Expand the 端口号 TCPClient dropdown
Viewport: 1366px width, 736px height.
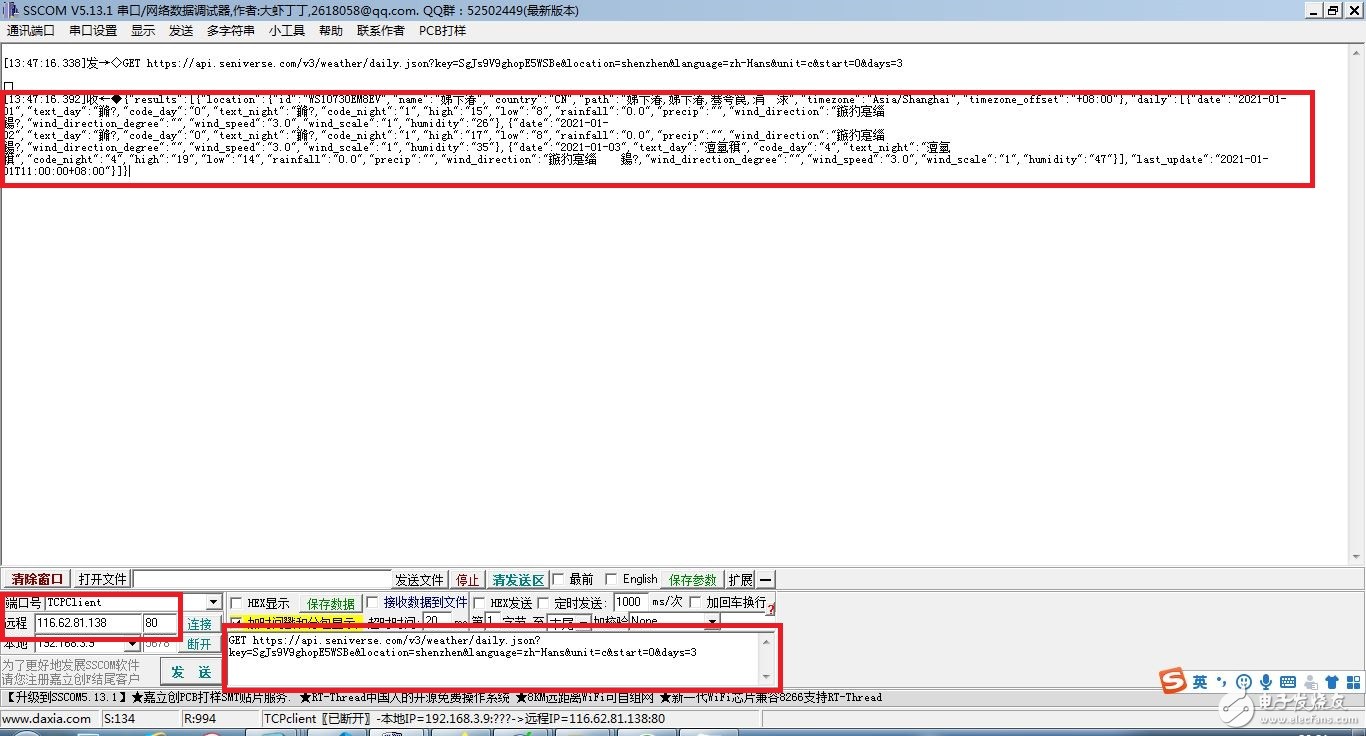(x=213, y=603)
